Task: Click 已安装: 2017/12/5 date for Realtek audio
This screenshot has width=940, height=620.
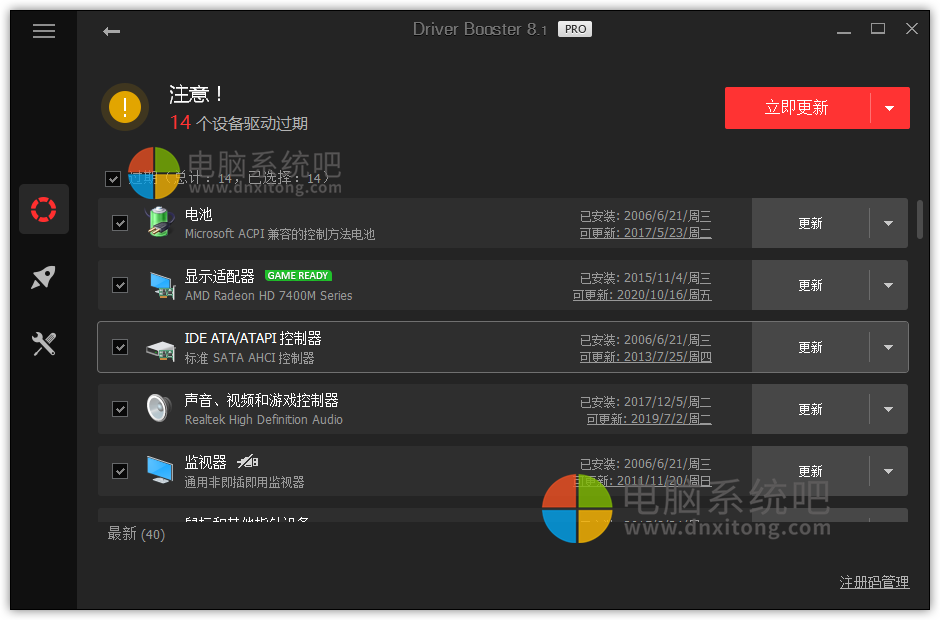Action: click(x=646, y=402)
